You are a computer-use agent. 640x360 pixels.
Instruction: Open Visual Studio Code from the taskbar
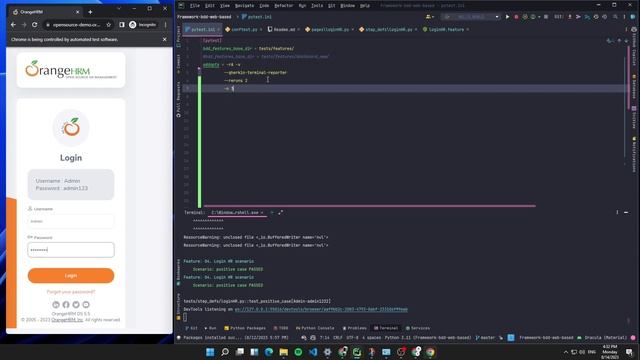313,352
